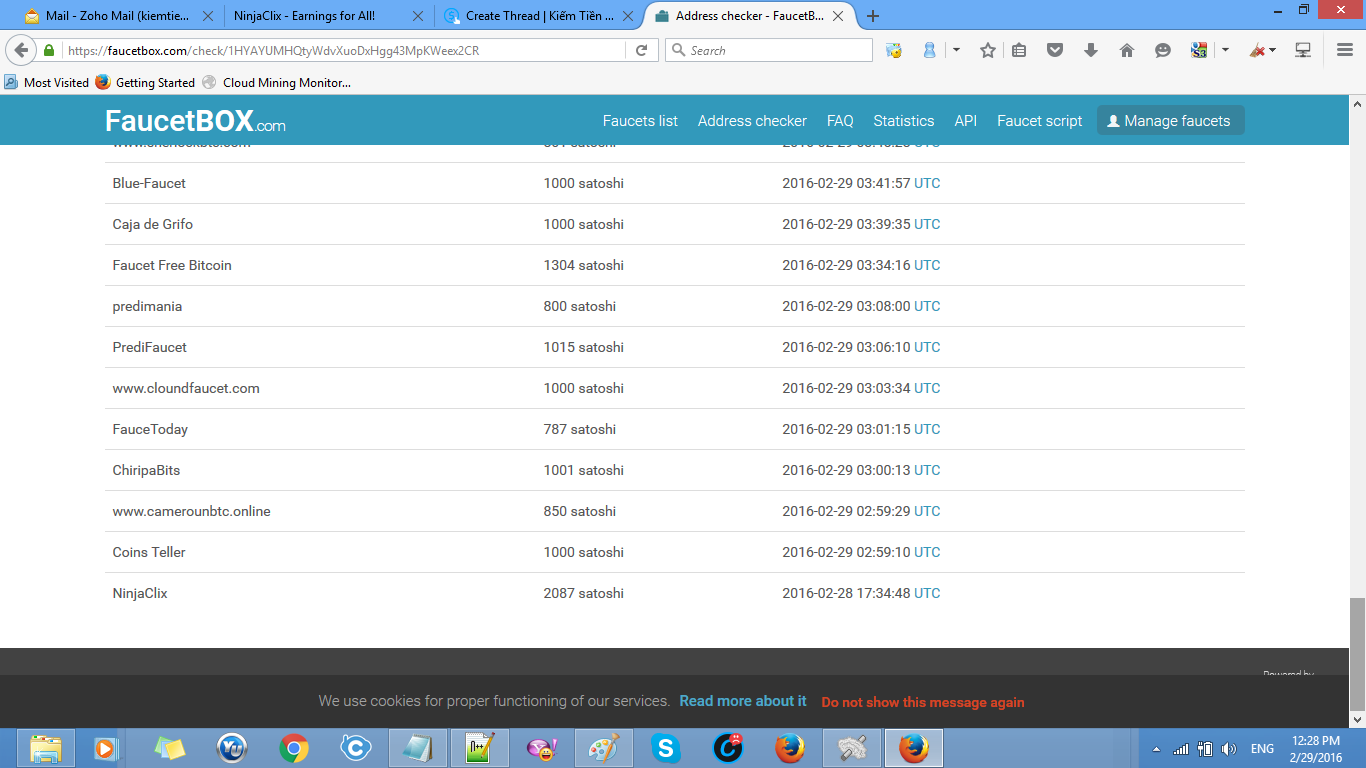Screen dimensions: 1366x768
Task: Click the UTC link in NinjaClix row
Action: pyautogui.click(x=927, y=593)
